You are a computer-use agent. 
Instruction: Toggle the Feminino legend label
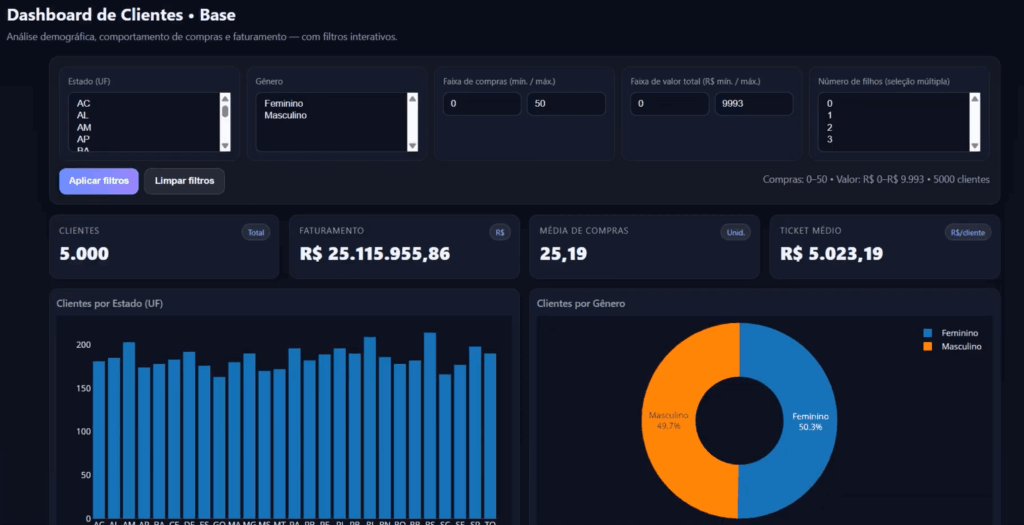point(959,333)
